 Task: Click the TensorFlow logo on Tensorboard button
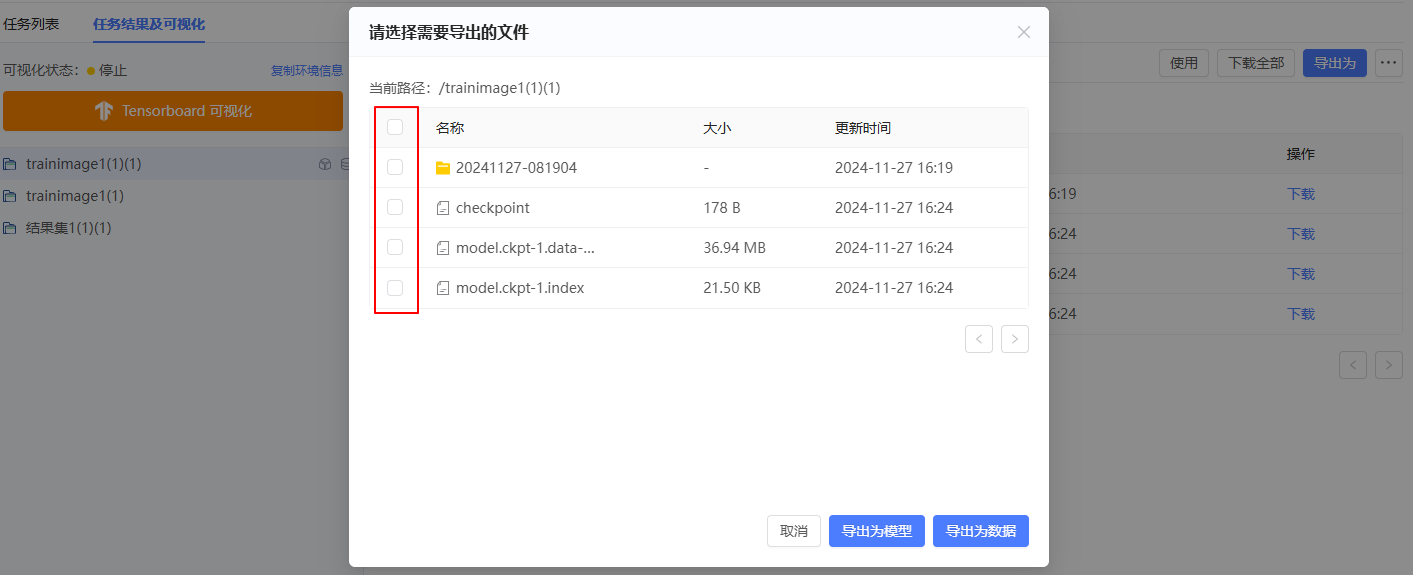104,111
